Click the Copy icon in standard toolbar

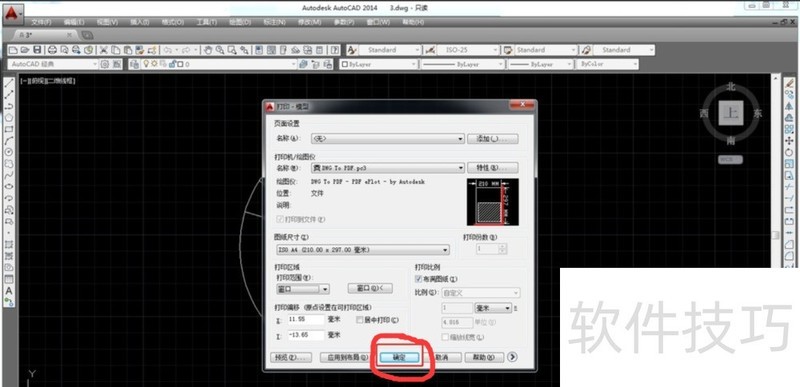(116, 50)
